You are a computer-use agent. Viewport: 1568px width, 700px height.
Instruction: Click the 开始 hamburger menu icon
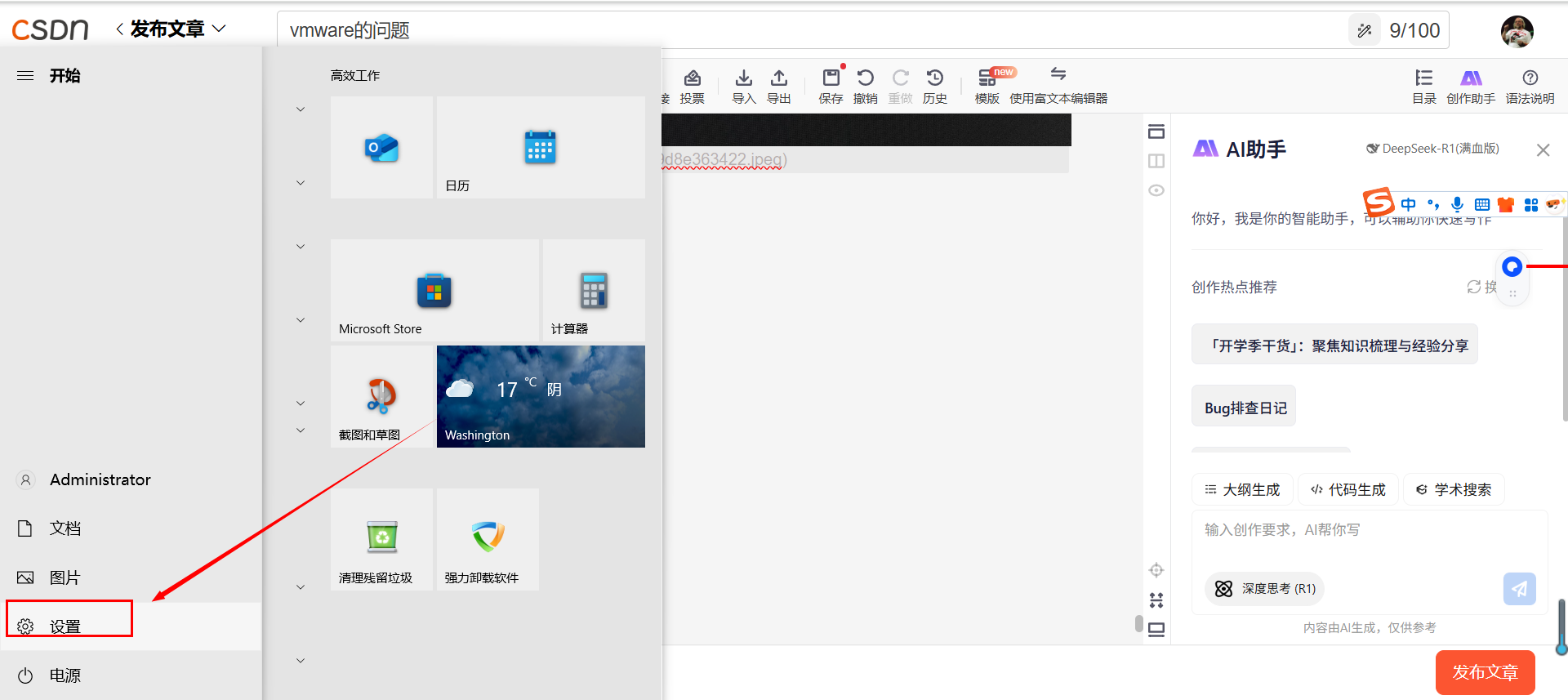pyautogui.click(x=25, y=76)
